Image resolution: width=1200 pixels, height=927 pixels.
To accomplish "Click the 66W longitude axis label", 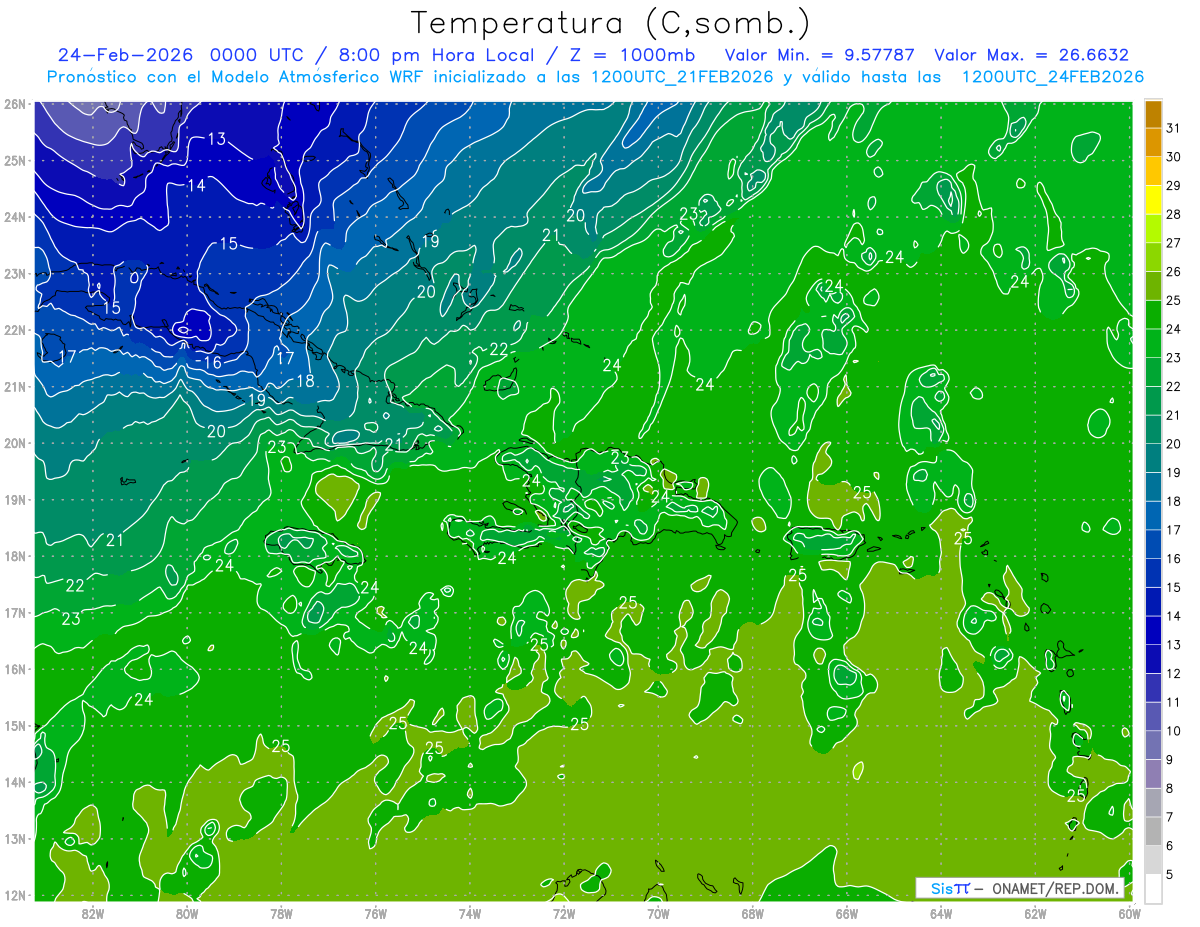I will coord(846,913).
